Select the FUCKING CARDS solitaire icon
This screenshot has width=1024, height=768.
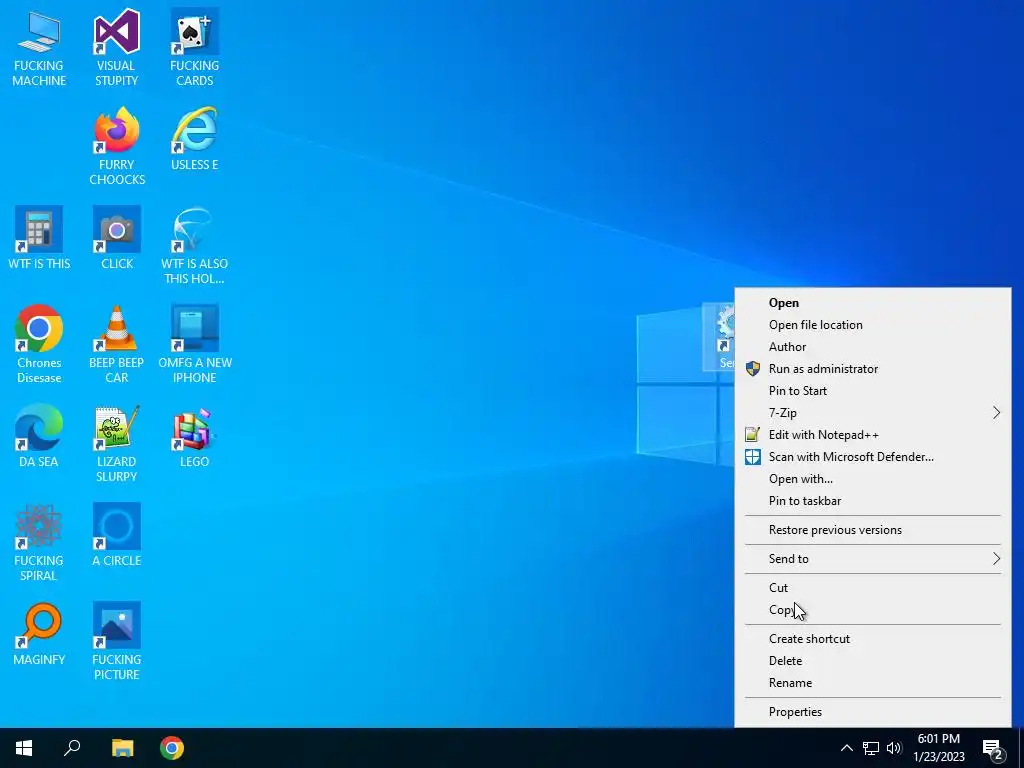coord(195,48)
